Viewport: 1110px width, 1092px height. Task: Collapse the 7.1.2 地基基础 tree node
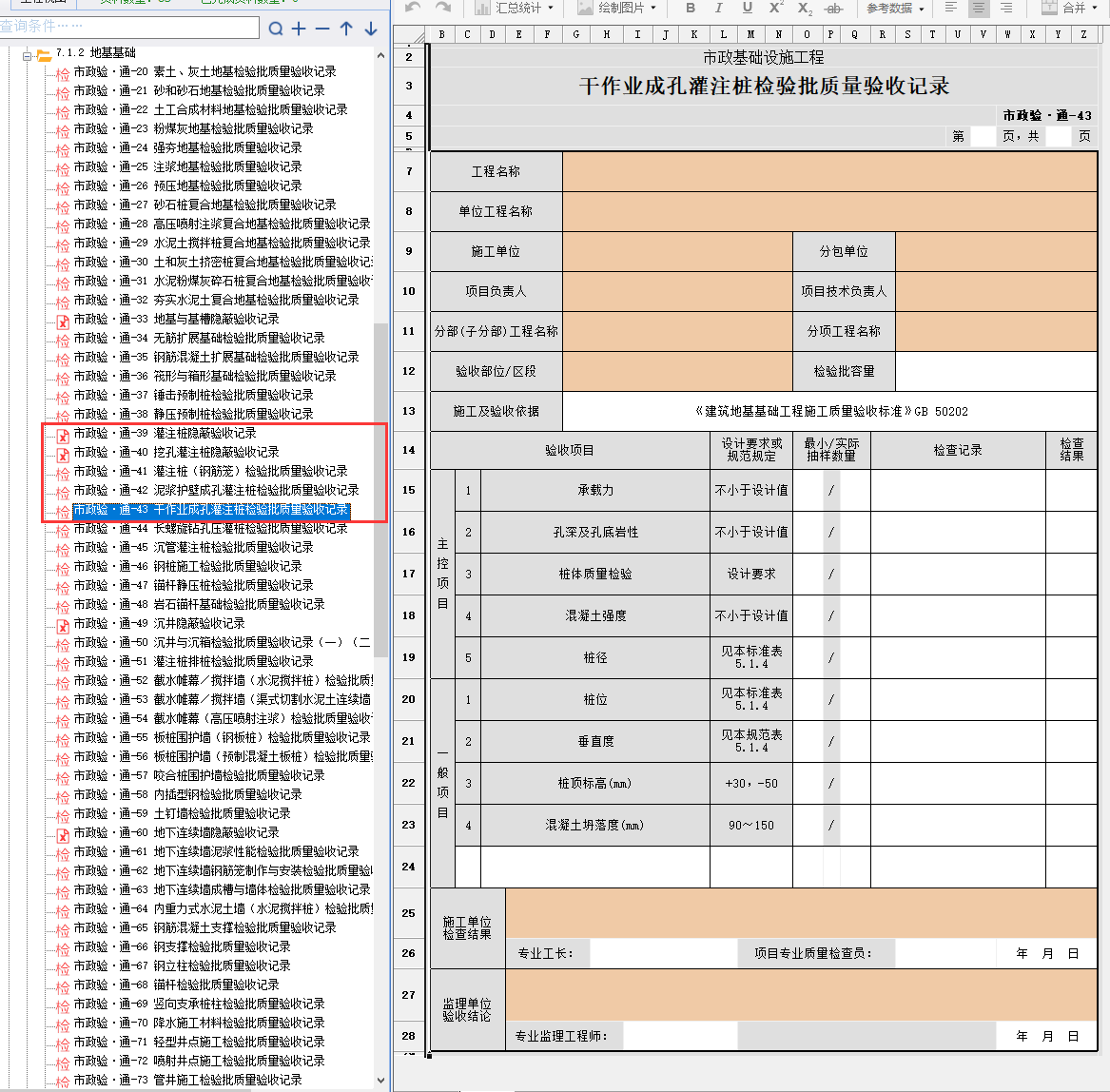tap(28, 53)
